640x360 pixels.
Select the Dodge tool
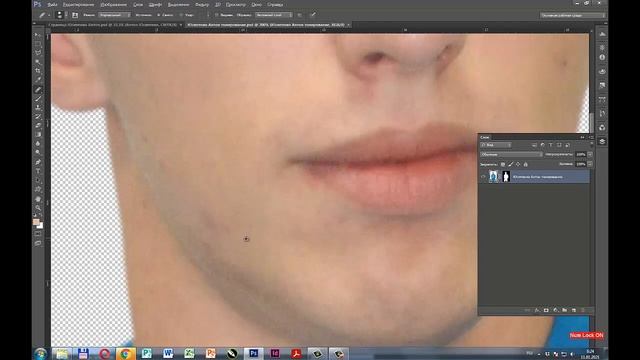pos(38,152)
